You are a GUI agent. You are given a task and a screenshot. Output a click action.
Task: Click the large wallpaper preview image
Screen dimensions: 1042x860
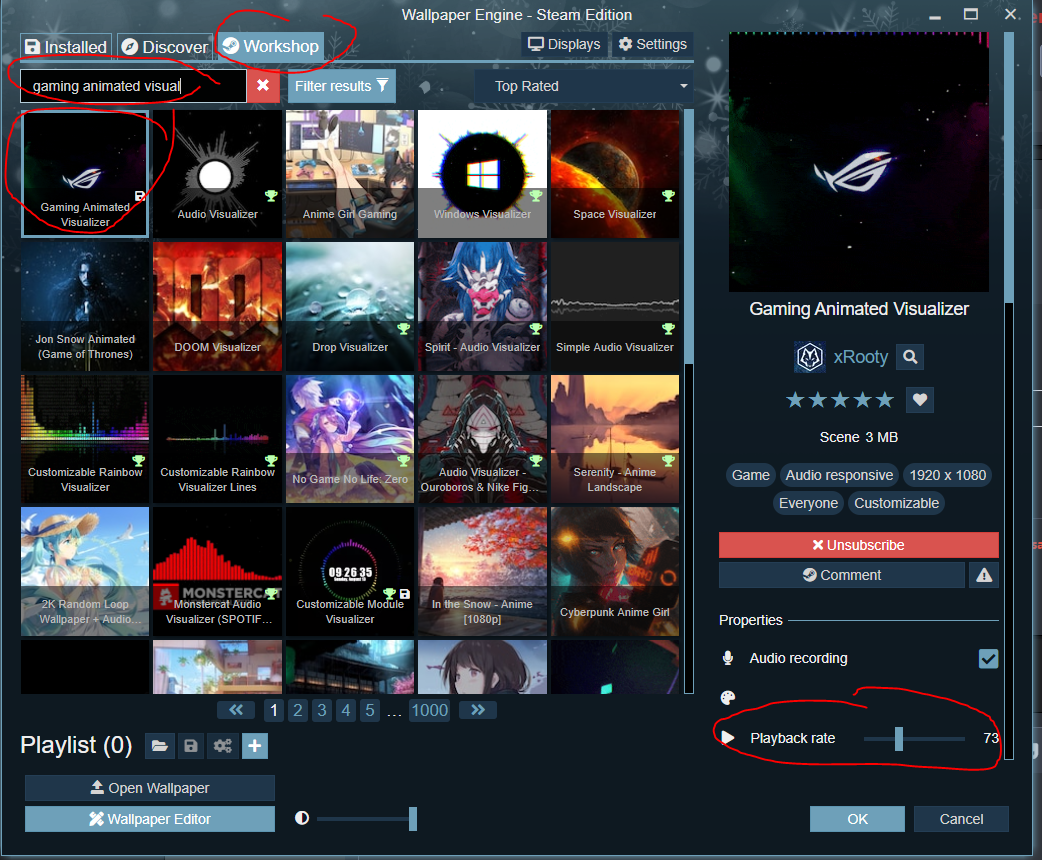click(x=858, y=162)
